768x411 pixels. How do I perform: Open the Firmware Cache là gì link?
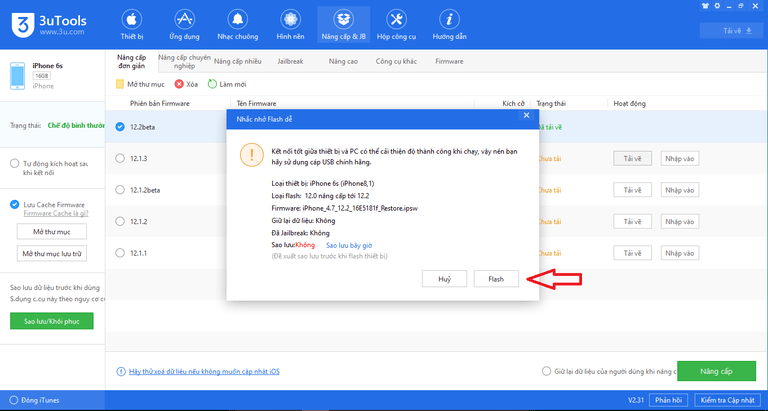[56, 214]
